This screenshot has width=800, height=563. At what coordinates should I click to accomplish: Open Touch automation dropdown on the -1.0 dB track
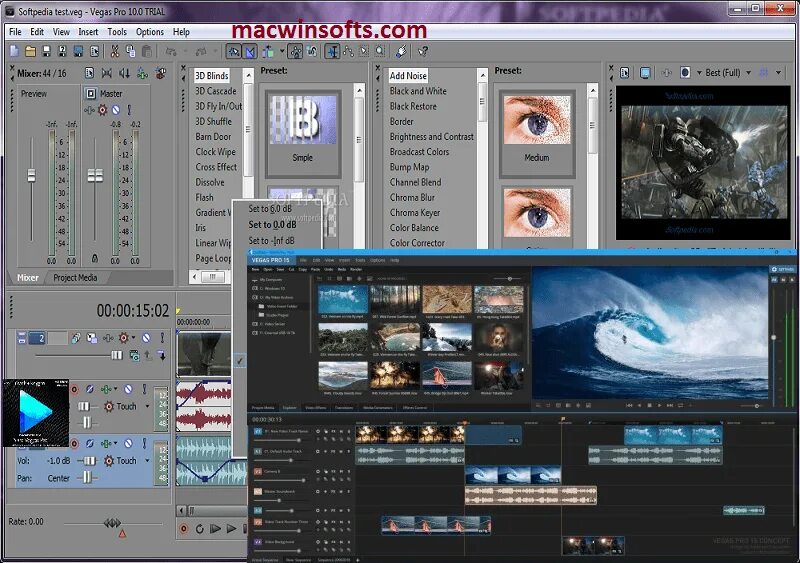tap(147, 460)
